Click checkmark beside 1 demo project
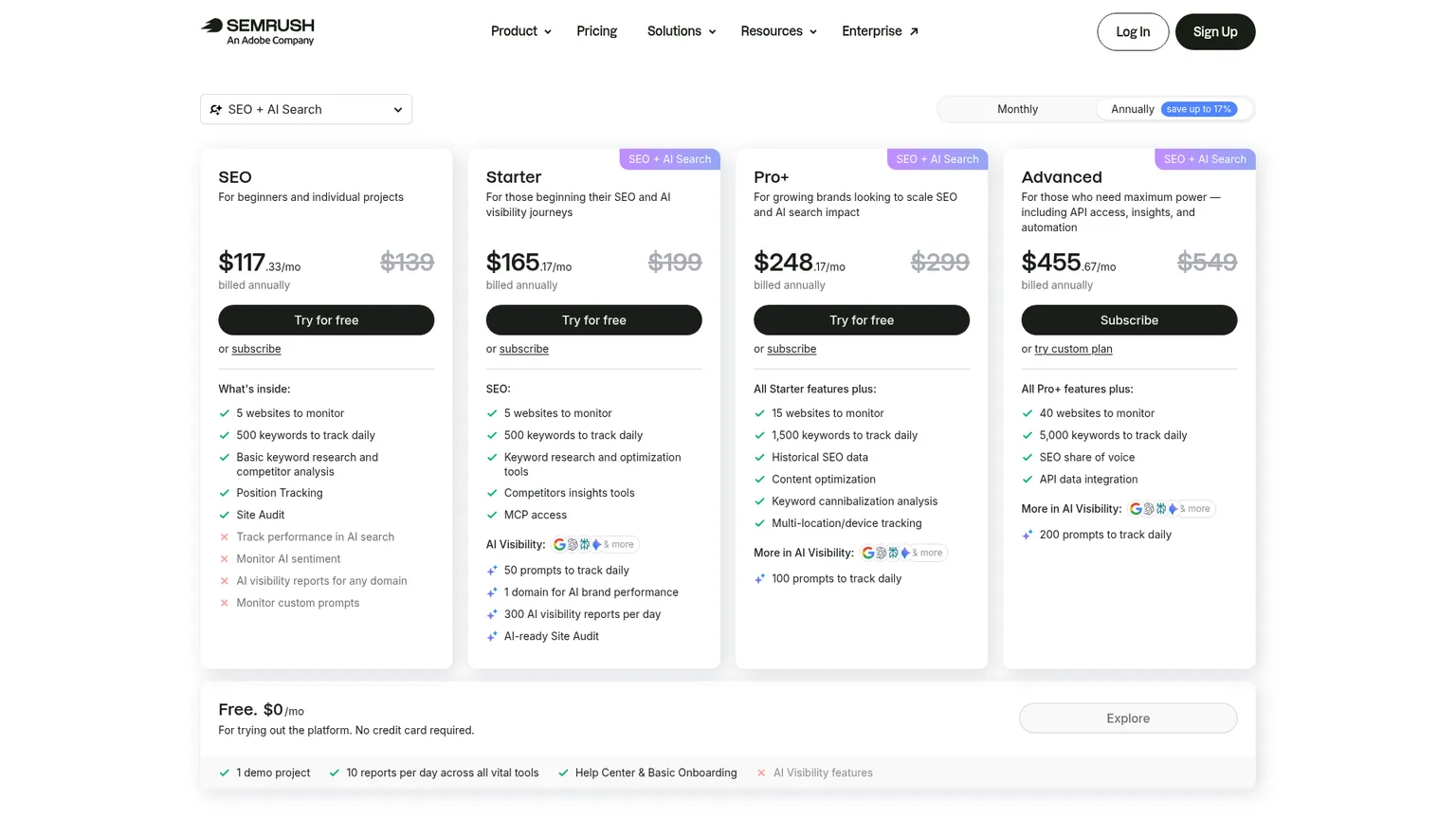This screenshot has width=1456, height=819. 225,773
